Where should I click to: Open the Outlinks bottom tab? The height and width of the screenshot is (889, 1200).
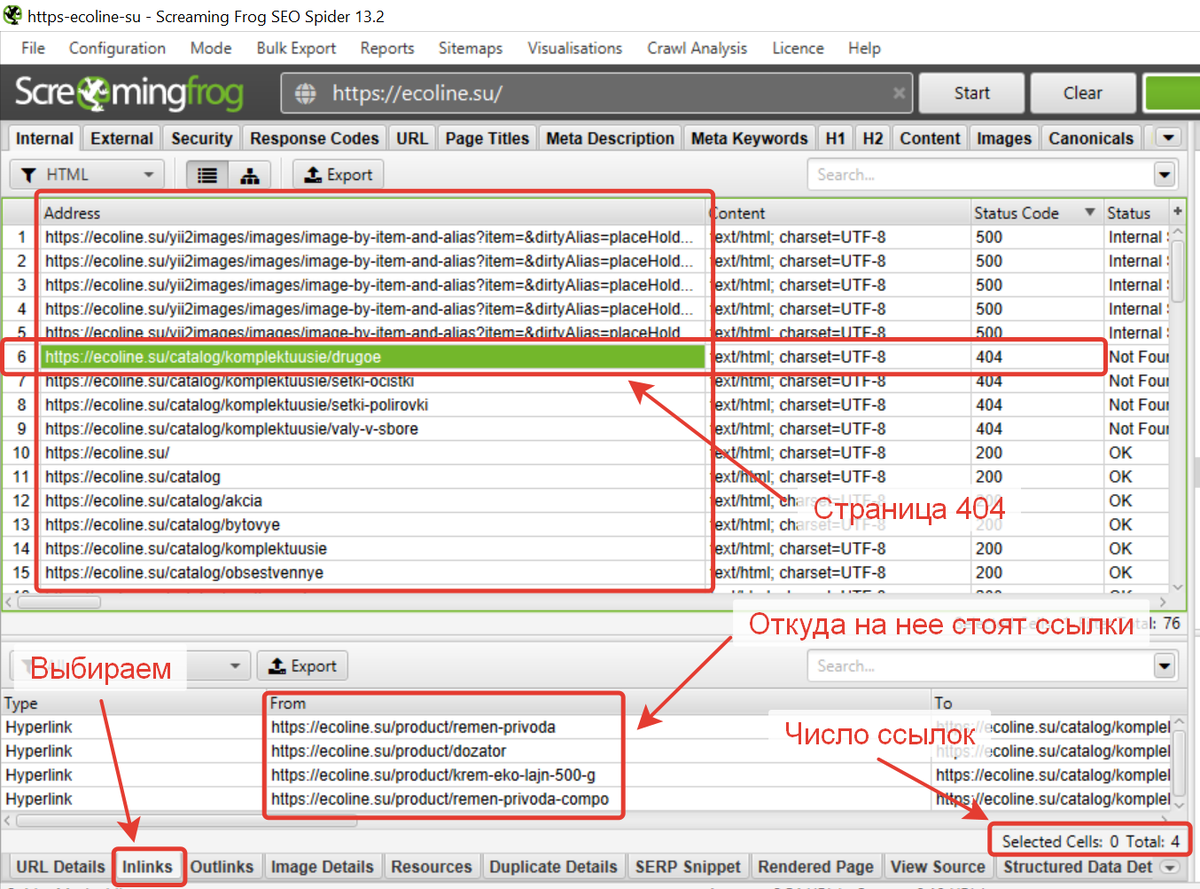click(223, 867)
